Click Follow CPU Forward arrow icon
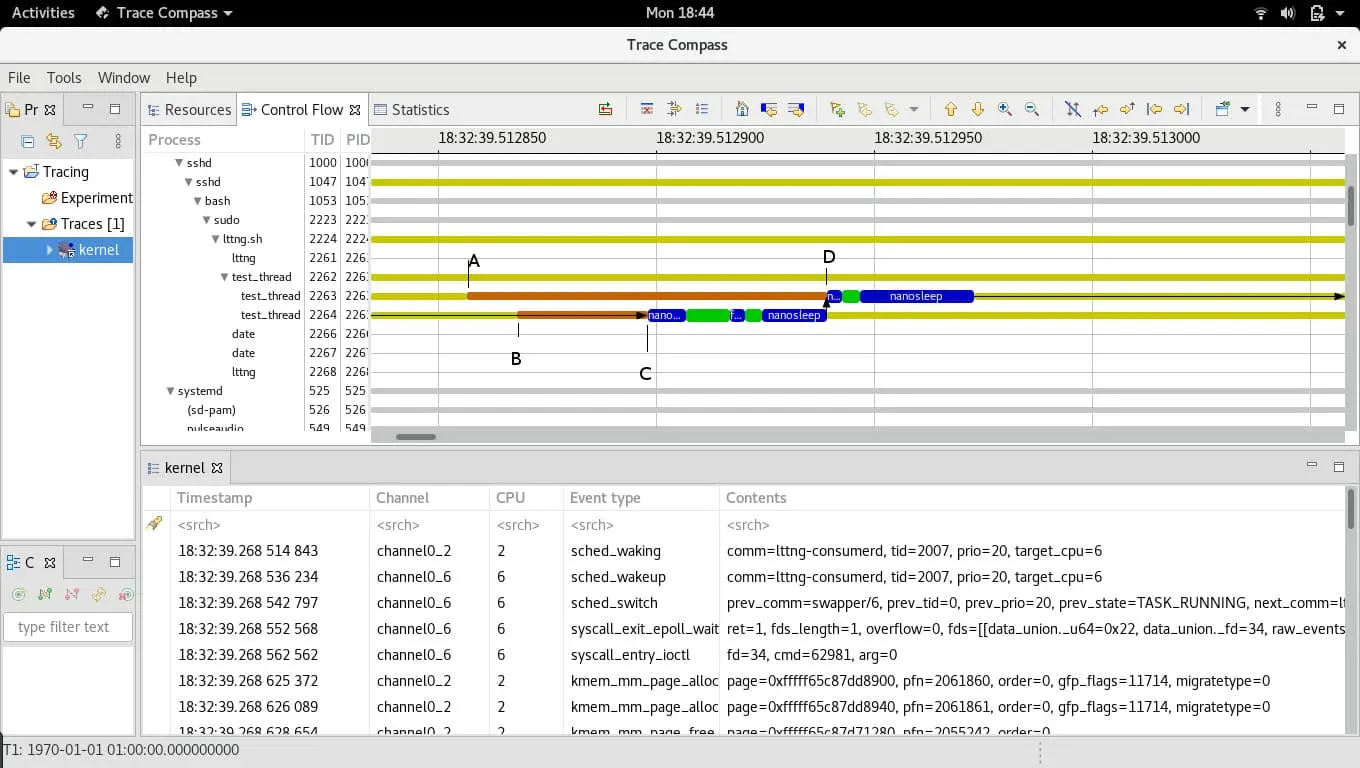The height and width of the screenshot is (768, 1360). [1127, 109]
